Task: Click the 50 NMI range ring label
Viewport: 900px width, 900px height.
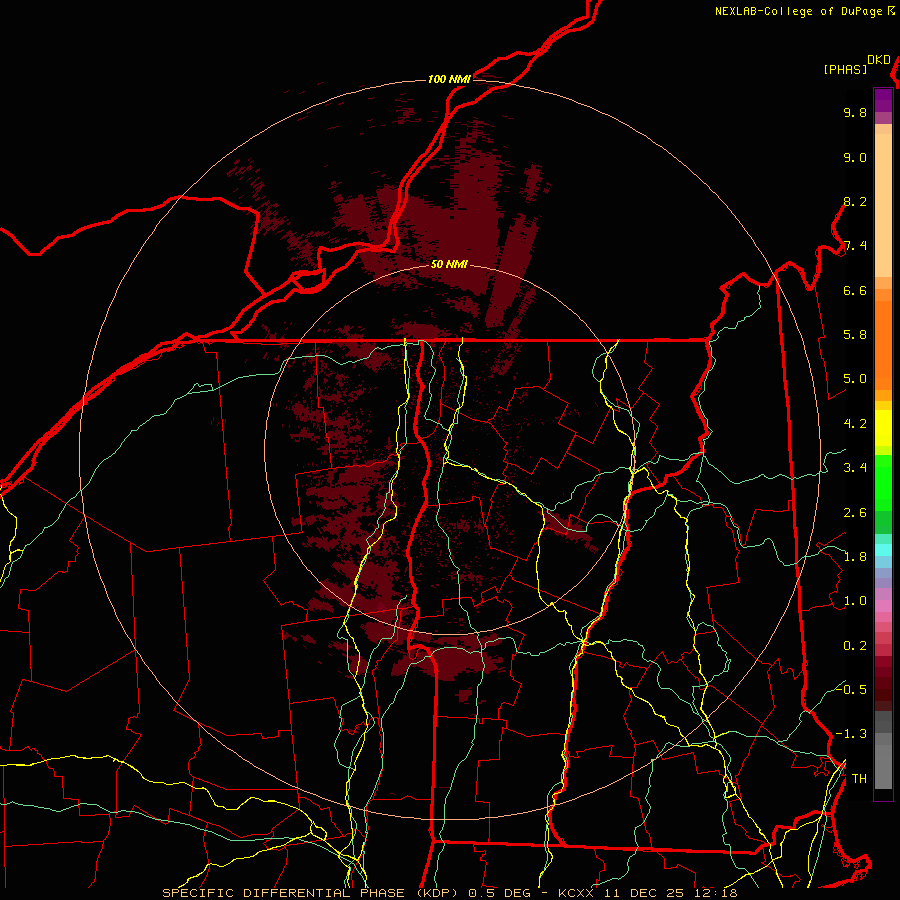Action: click(449, 264)
